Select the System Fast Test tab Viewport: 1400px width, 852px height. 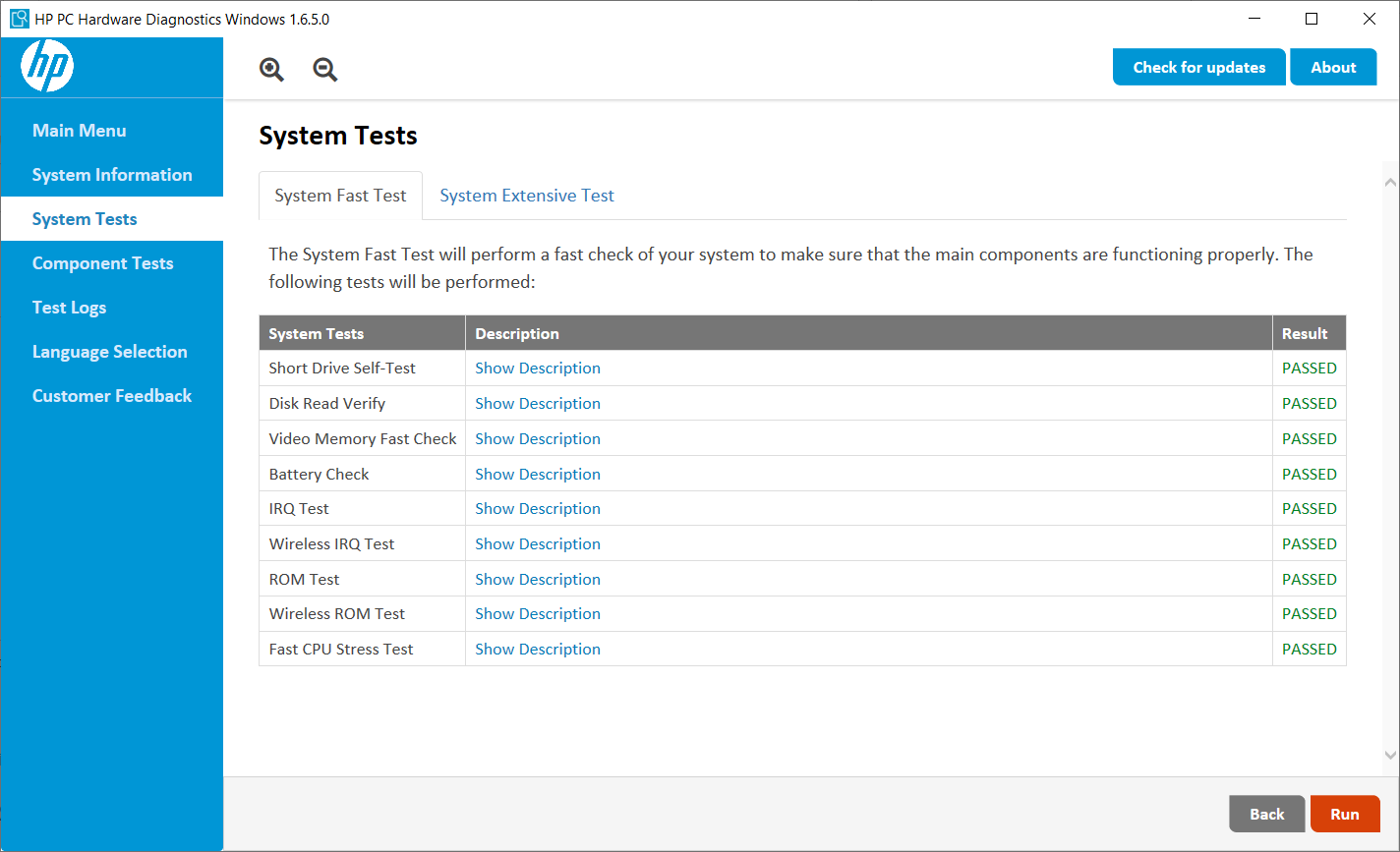[340, 196]
